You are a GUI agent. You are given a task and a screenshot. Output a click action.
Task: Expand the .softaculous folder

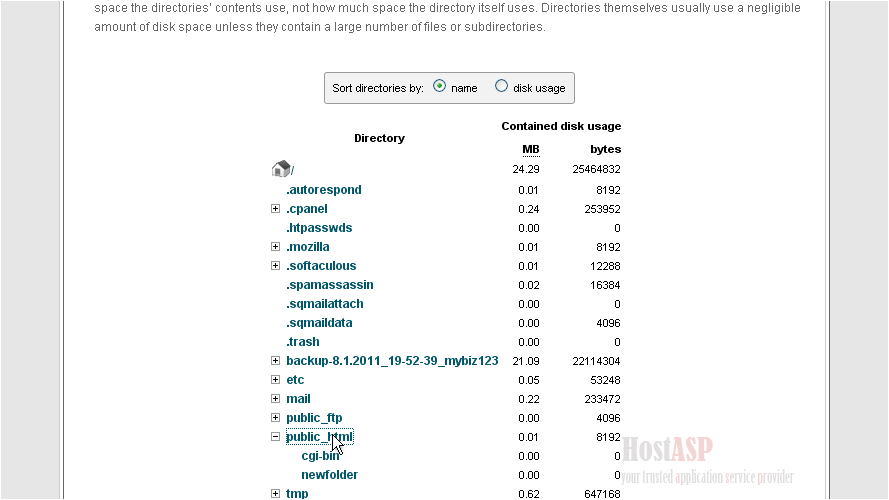click(275, 266)
